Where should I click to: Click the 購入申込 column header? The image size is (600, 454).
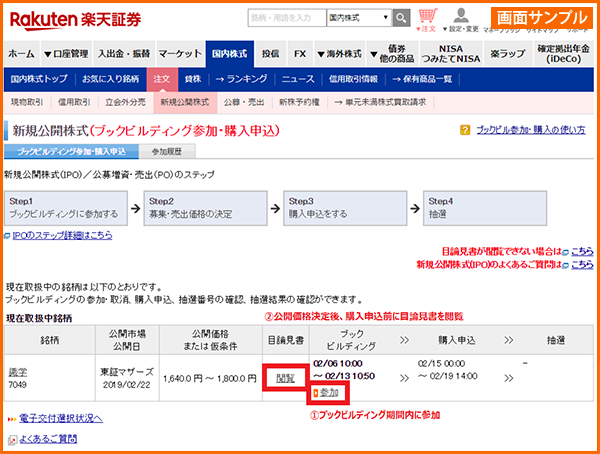tap(457, 340)
